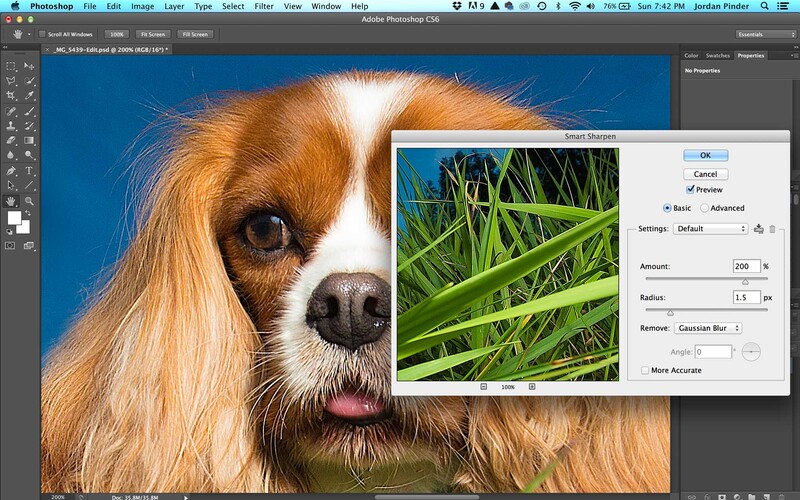Open Wi-Fi status in menu bar
The image size is (800, 500).
(x=575, y=6)
